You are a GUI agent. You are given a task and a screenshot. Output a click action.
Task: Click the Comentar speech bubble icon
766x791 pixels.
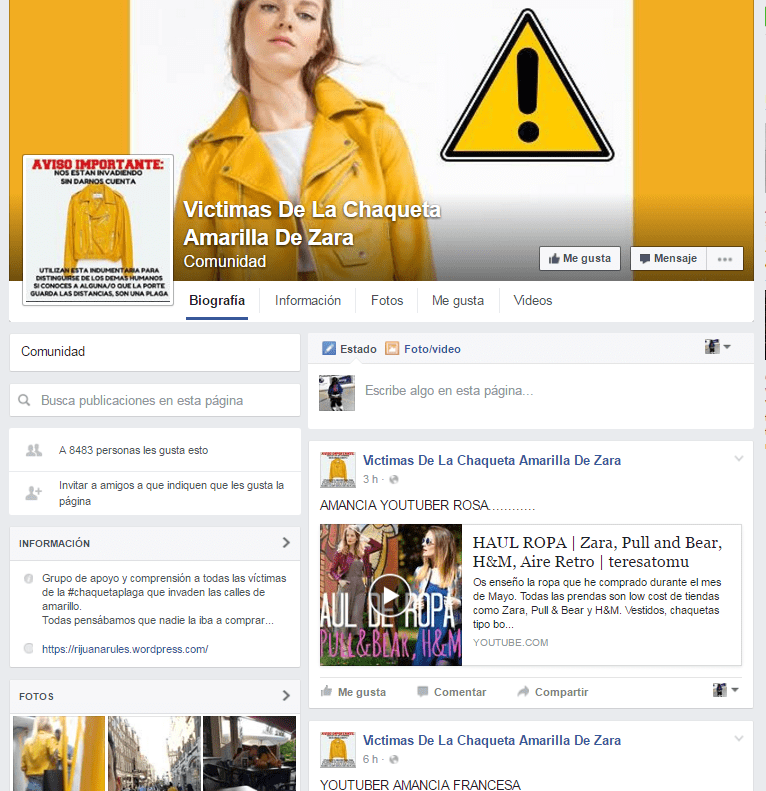pyautogui.click(x=423, y=692)
